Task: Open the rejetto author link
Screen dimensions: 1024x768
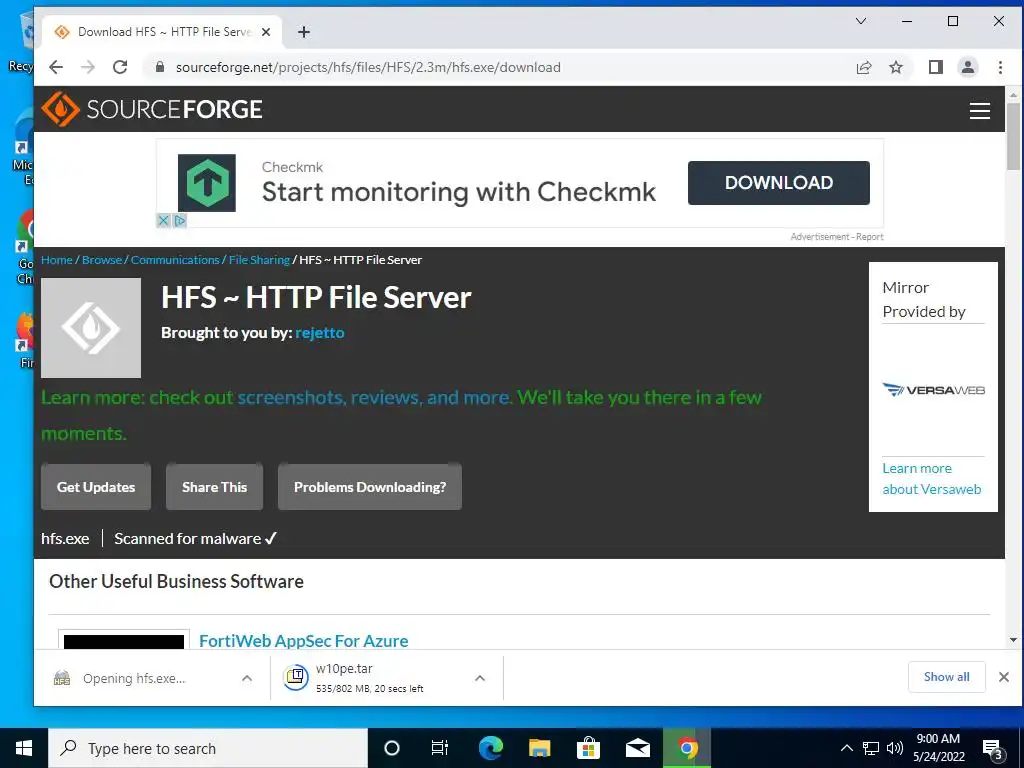Action: 319,332
